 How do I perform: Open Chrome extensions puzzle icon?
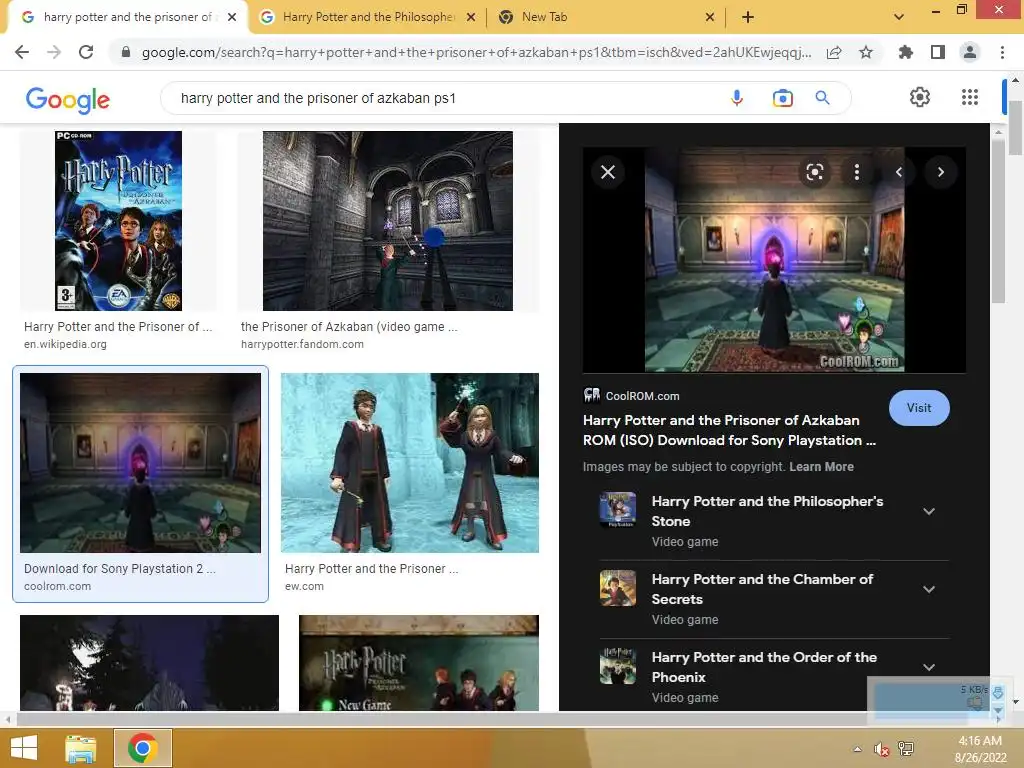(905, 52)
